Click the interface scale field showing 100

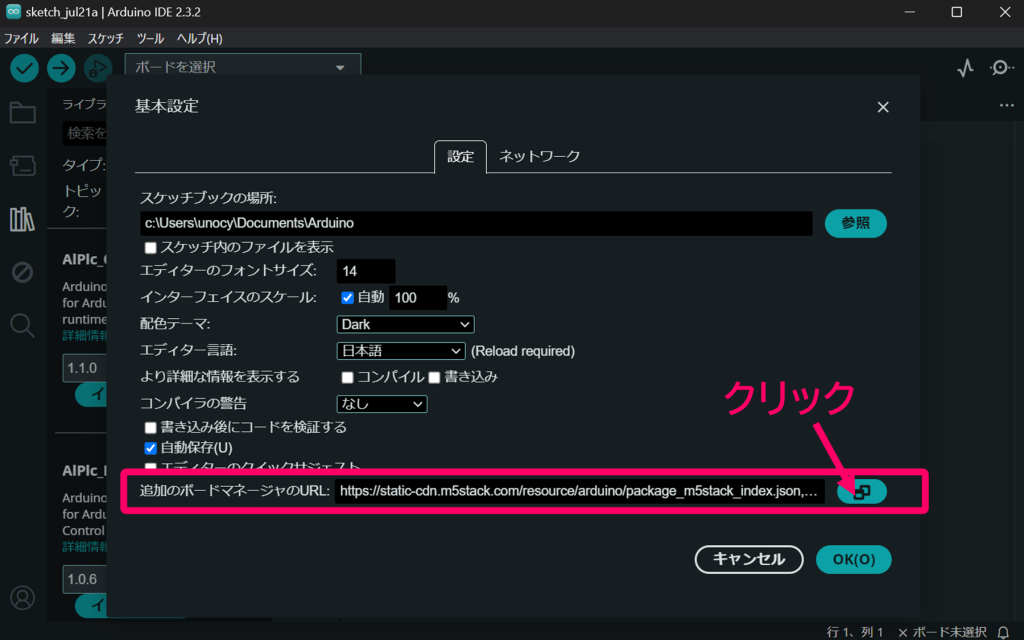[418, 298]
